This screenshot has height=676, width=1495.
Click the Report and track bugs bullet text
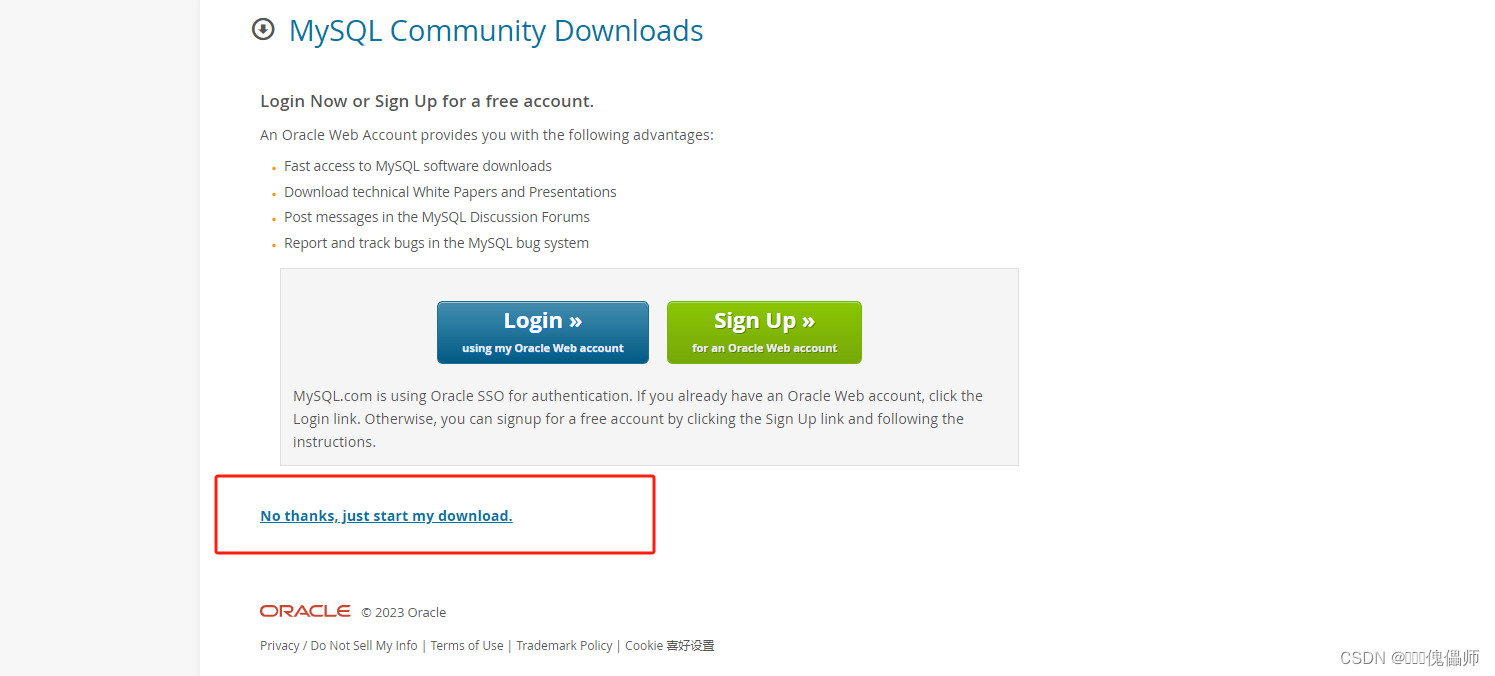pos(436,243)
